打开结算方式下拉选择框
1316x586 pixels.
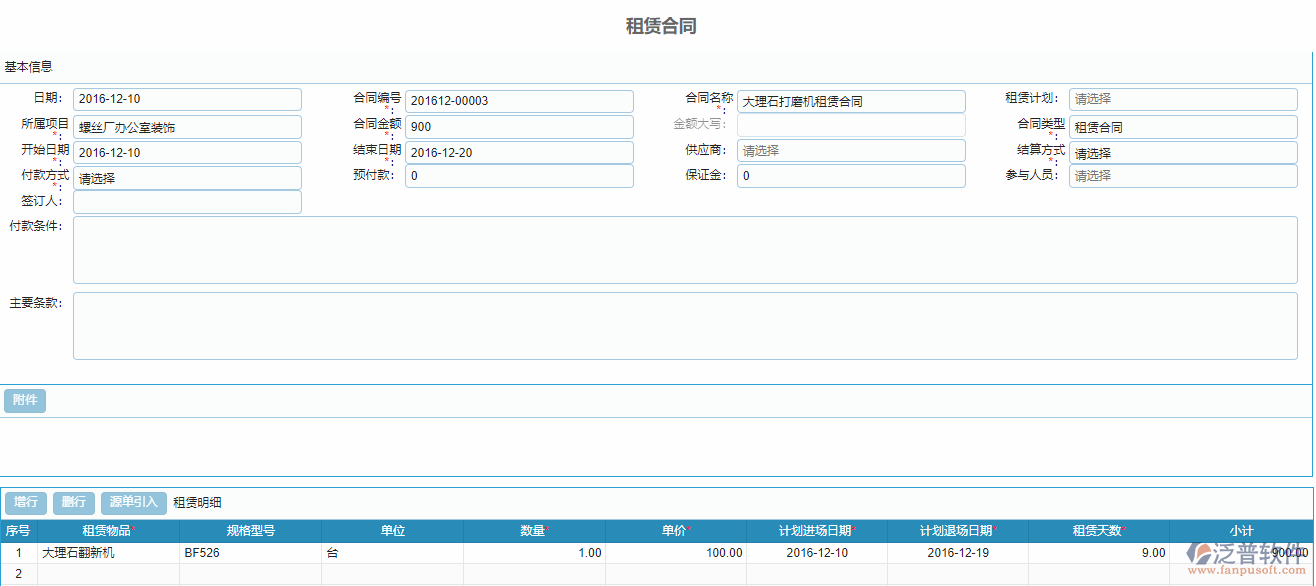1183,152
